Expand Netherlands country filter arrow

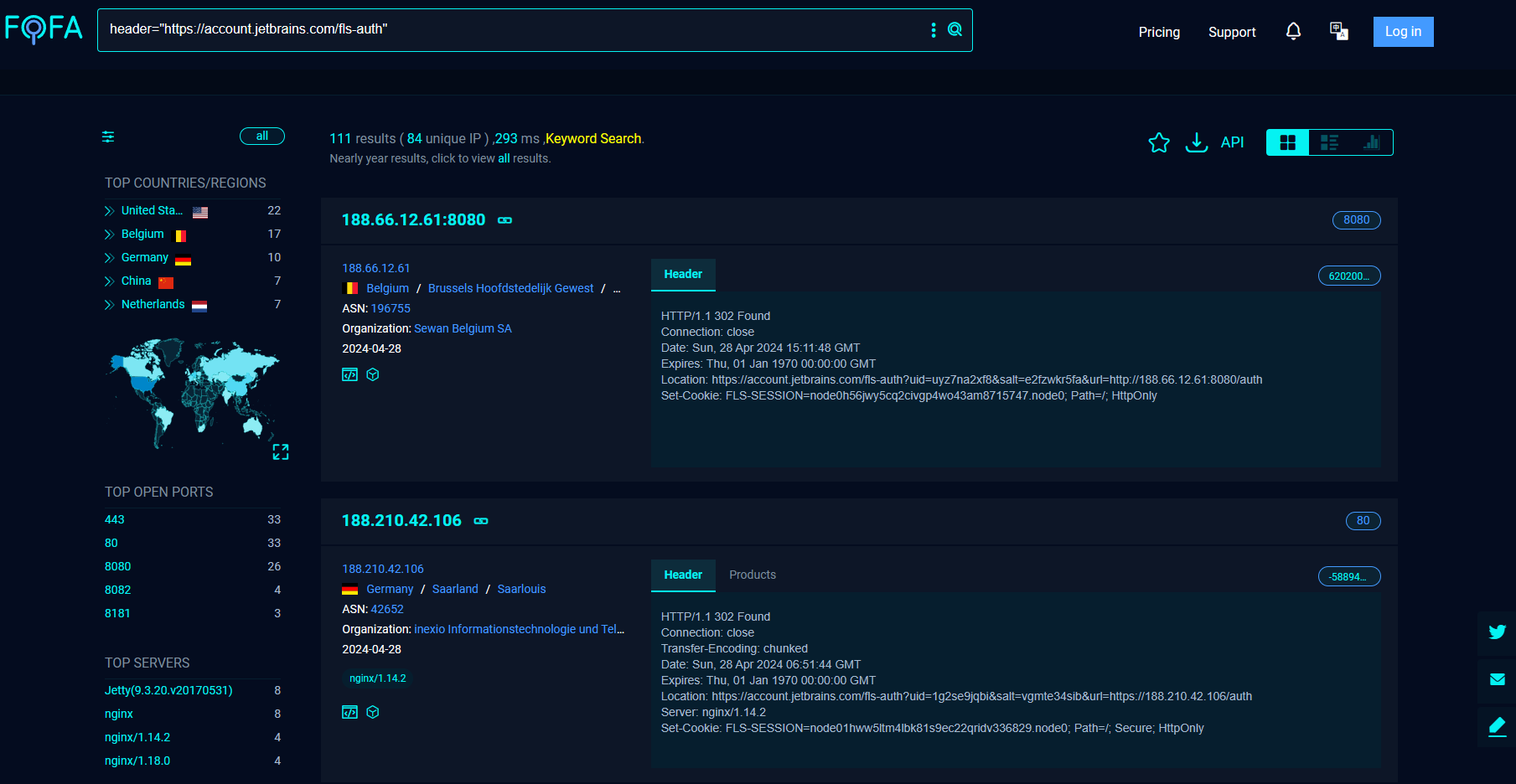tap(109, 304)
